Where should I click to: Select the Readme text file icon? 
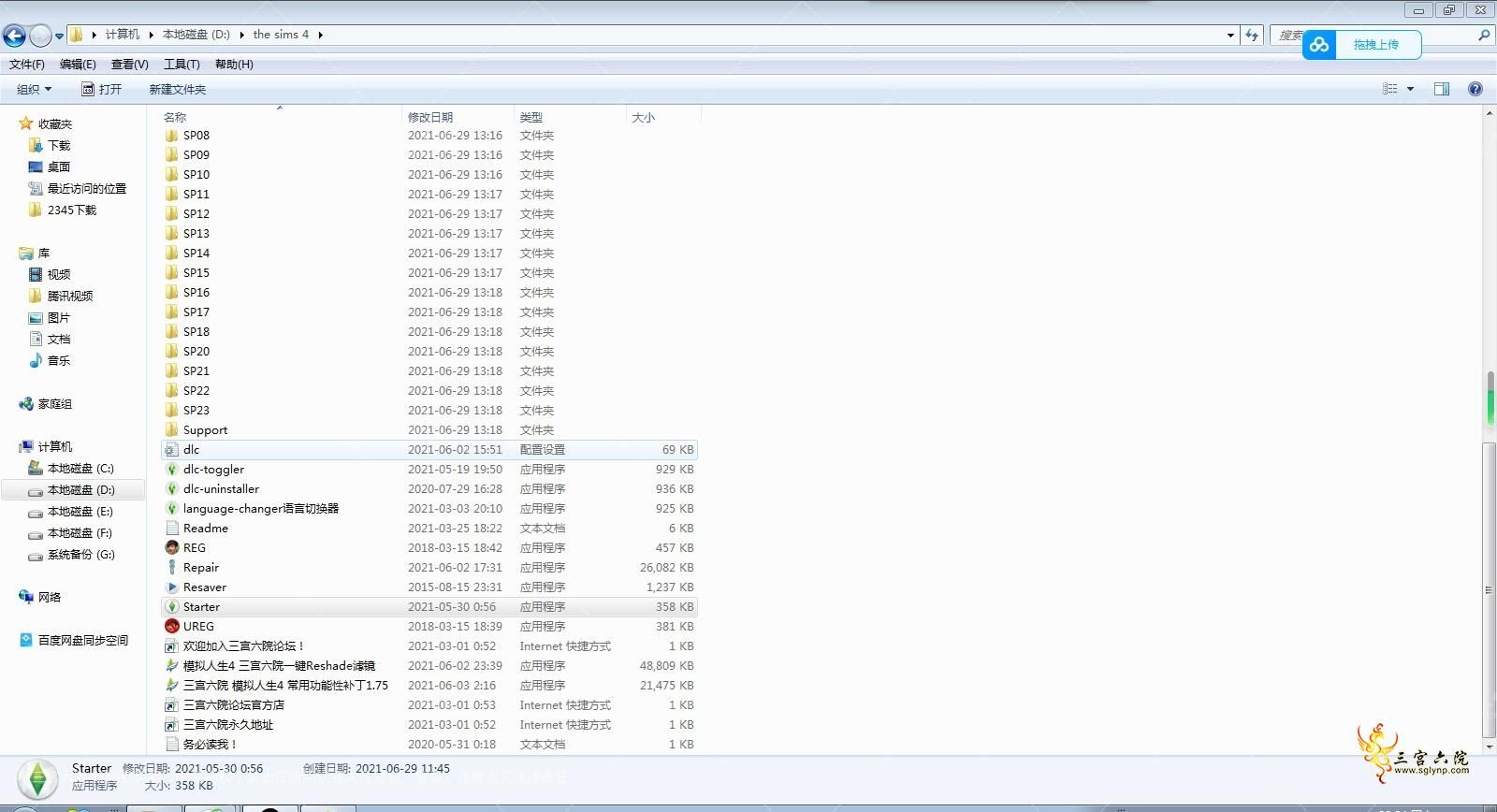(x=171, y=529)
